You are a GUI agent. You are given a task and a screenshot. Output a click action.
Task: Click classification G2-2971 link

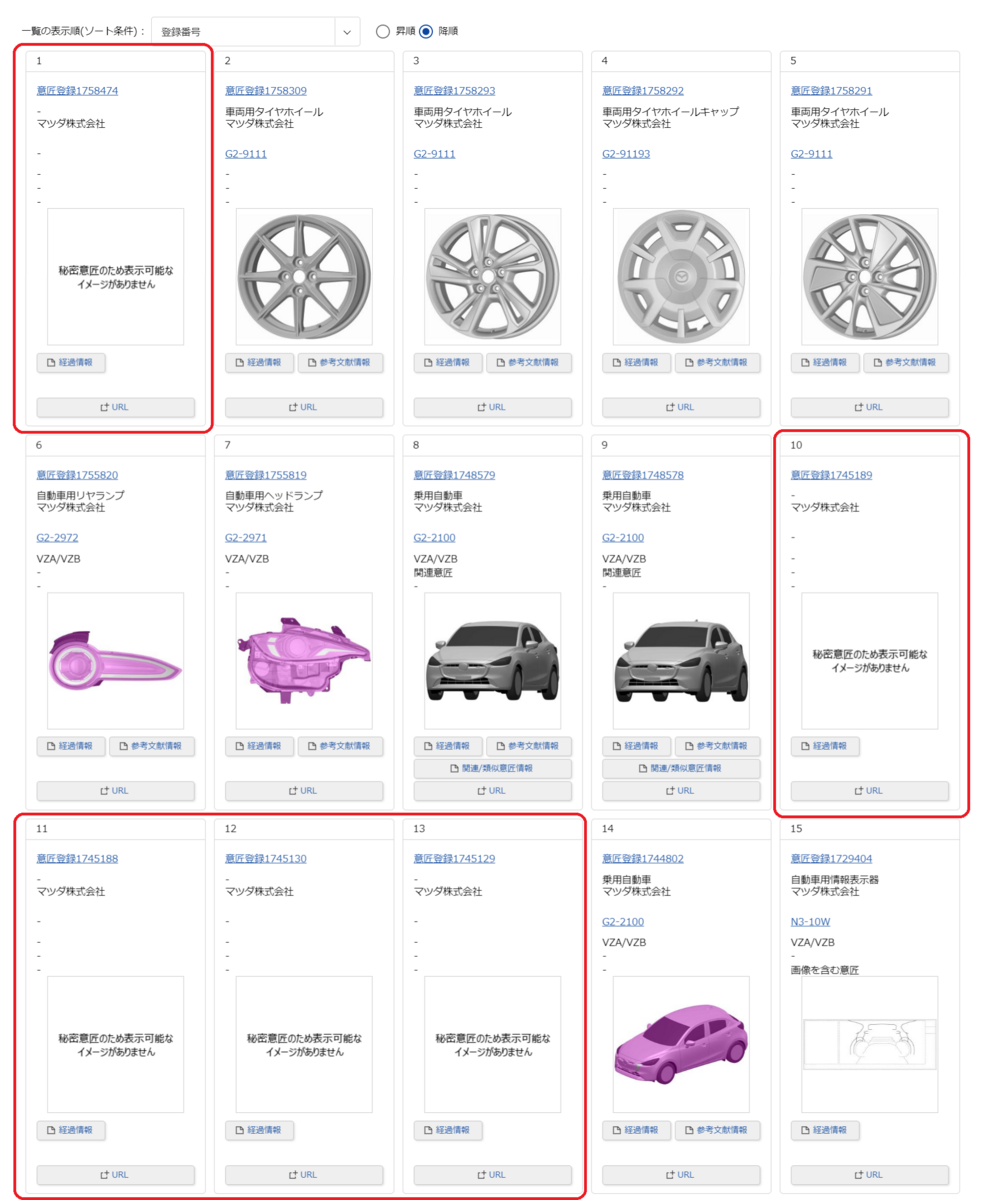246,538
